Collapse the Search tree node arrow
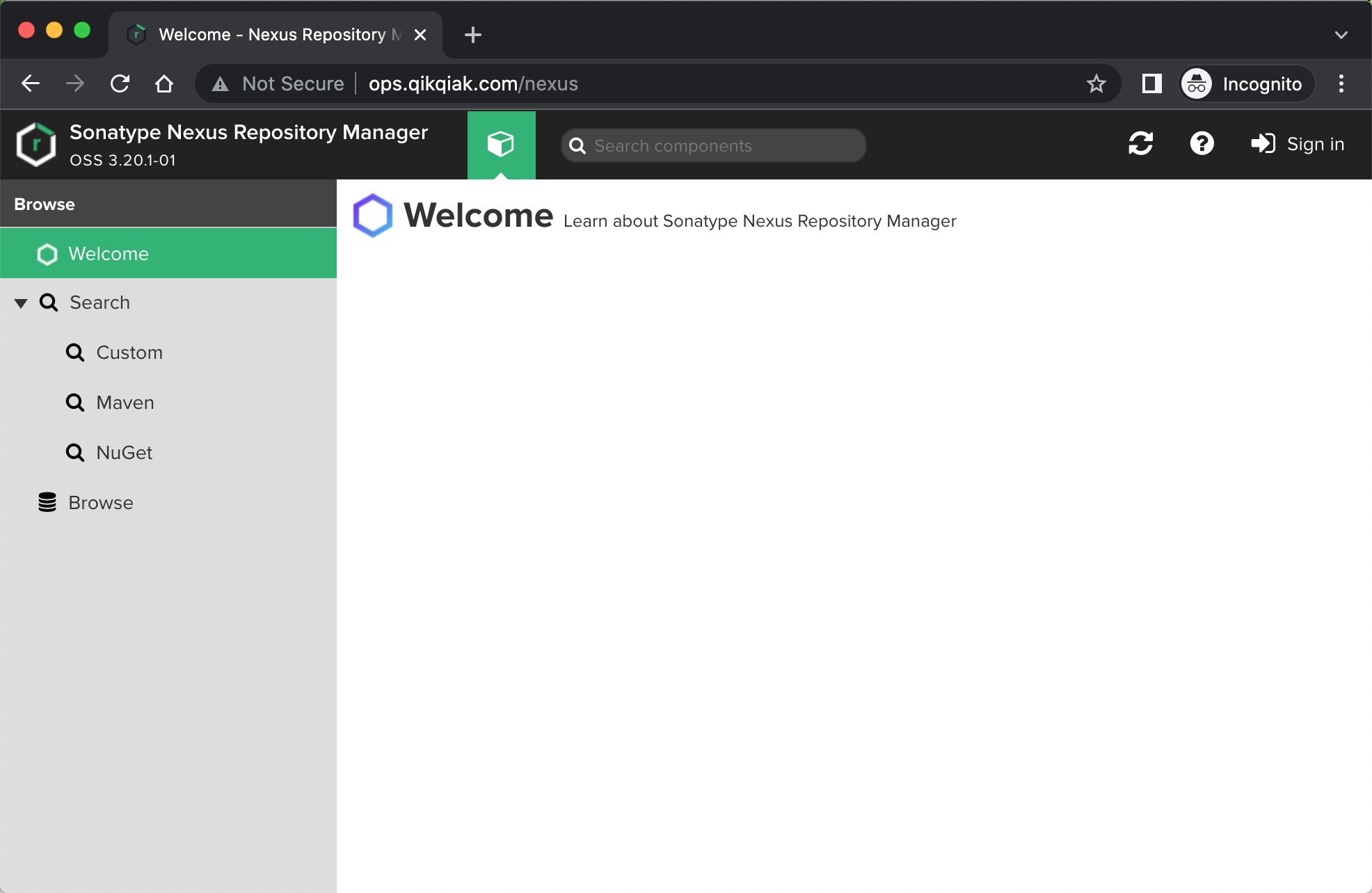Image resolution: width=1372 pixels, height=893 pixels. [21, 303]
